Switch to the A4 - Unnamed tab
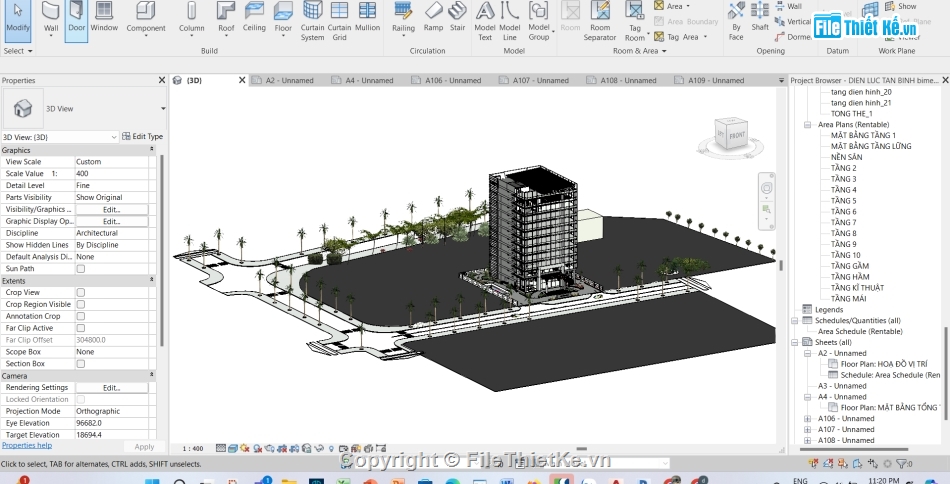The height and width of the screenshot is (484, 950). 369,80
